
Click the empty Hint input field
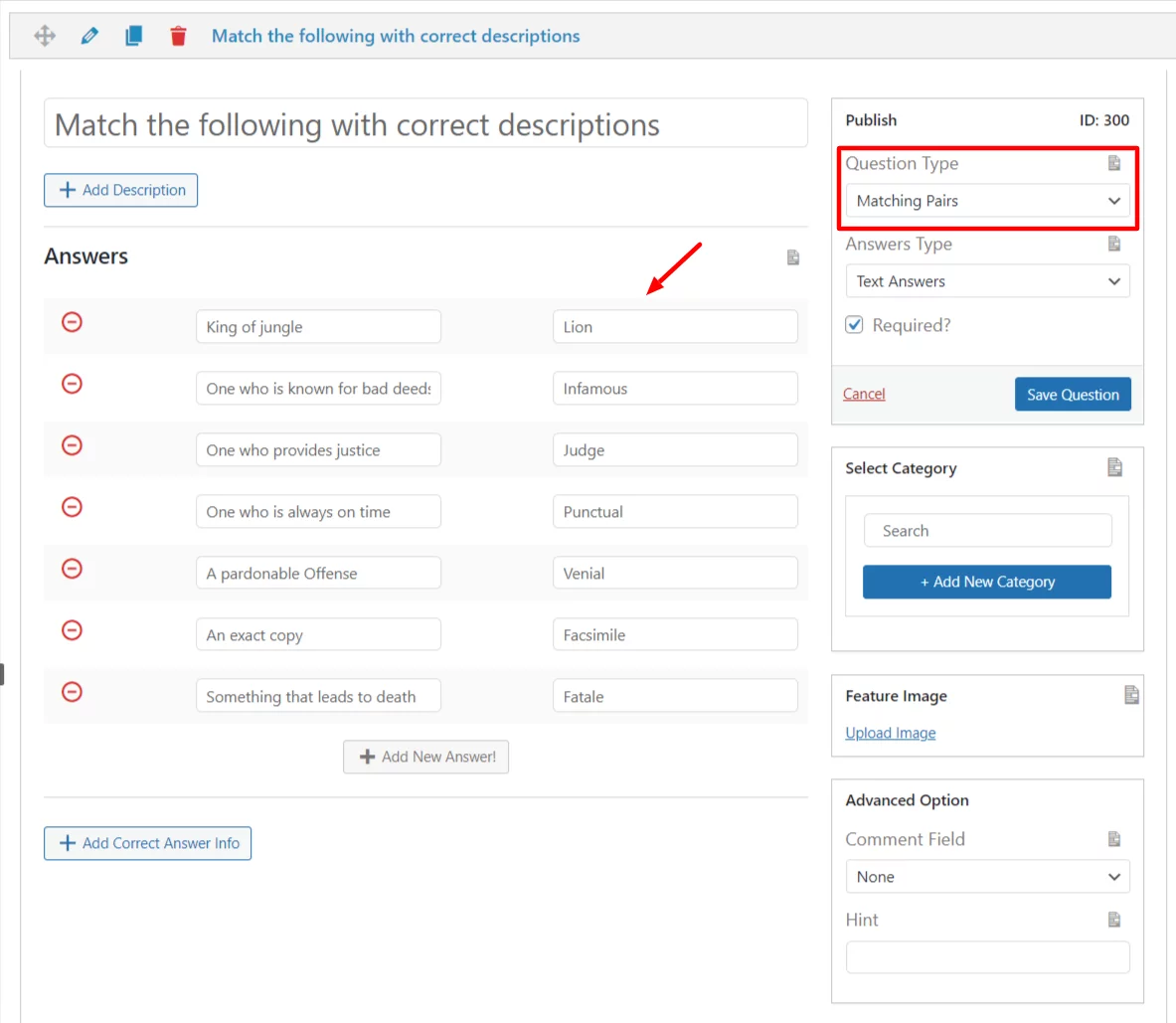[987, 957]
